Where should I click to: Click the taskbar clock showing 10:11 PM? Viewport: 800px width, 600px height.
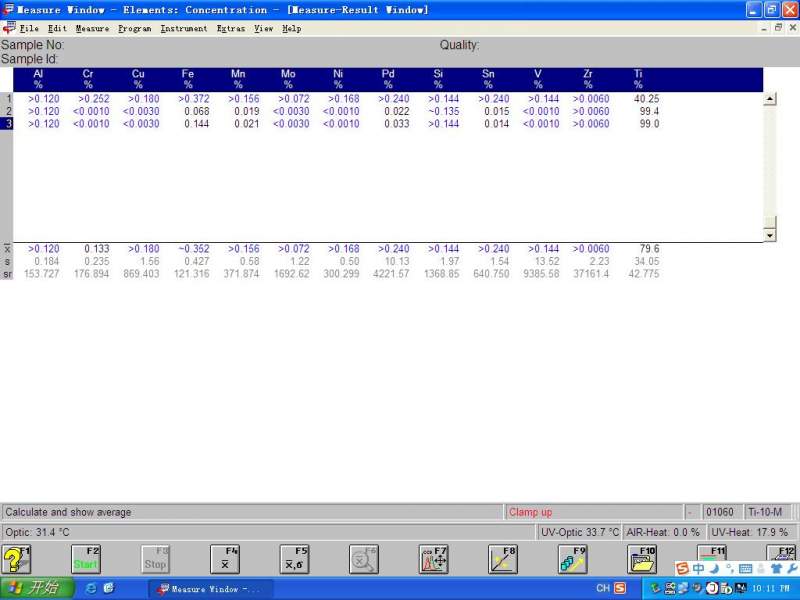pyautogui.click(x=771, y=589)
